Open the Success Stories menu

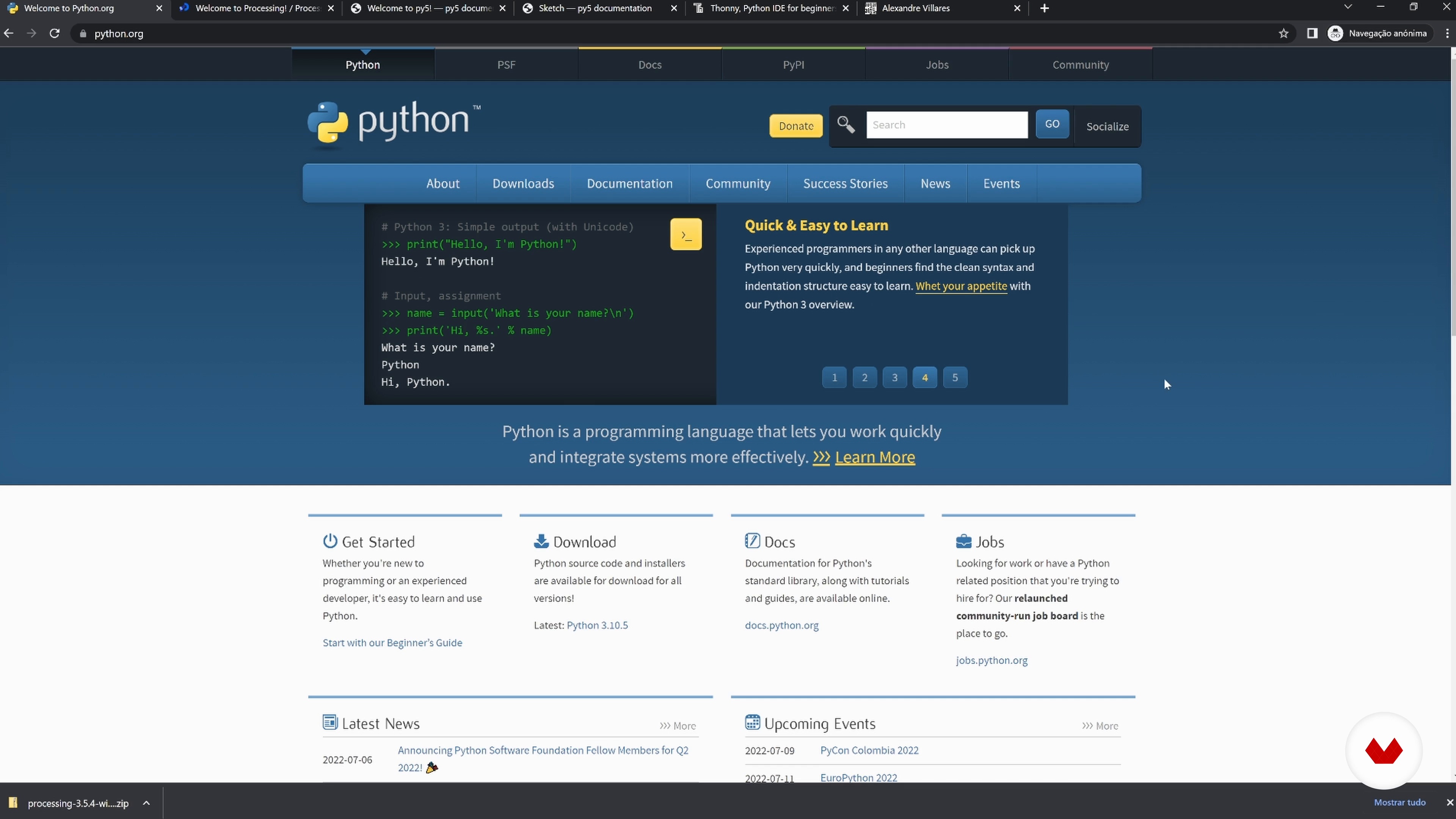pos(845,183)
